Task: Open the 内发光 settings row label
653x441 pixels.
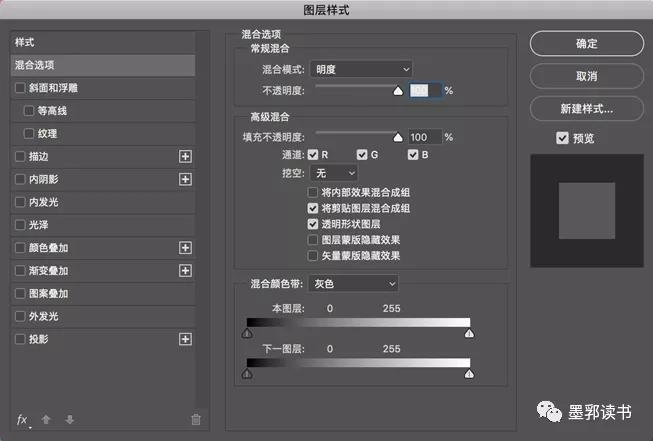Action: [x=44, y=202]
